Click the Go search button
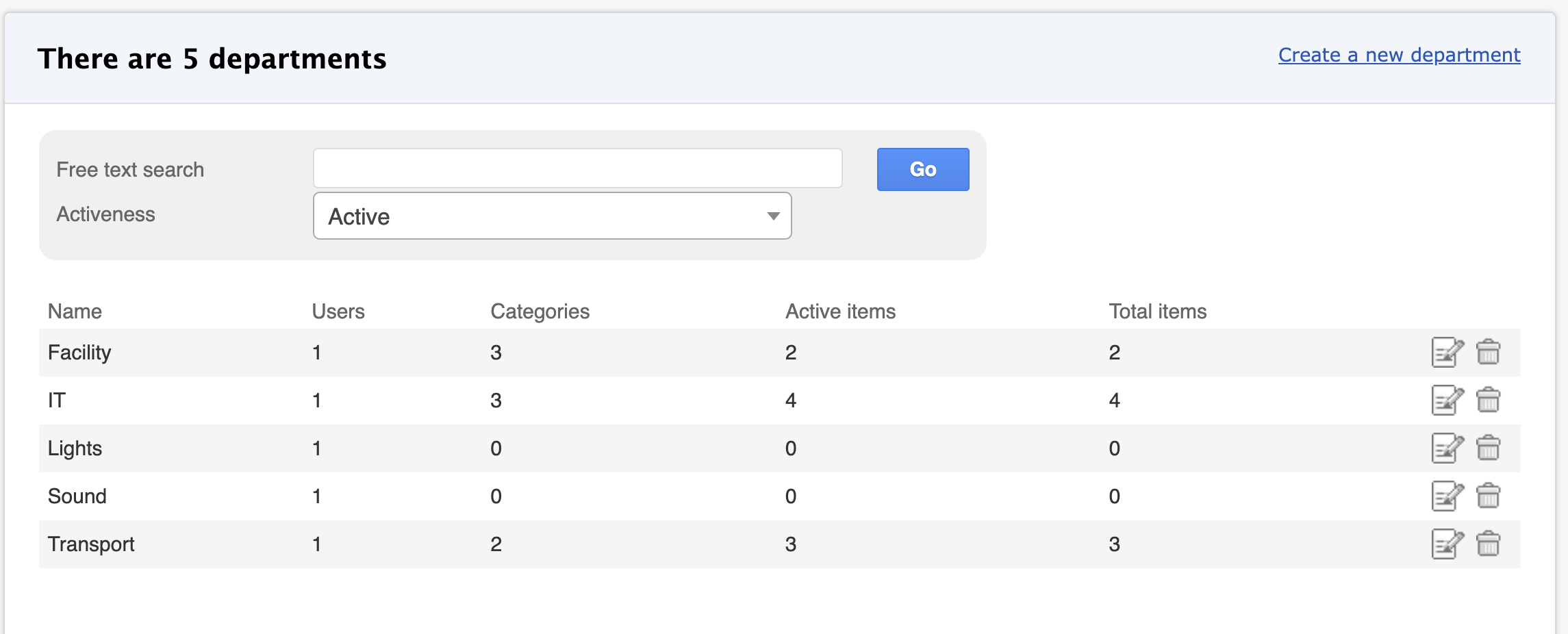 pos(922,169)
